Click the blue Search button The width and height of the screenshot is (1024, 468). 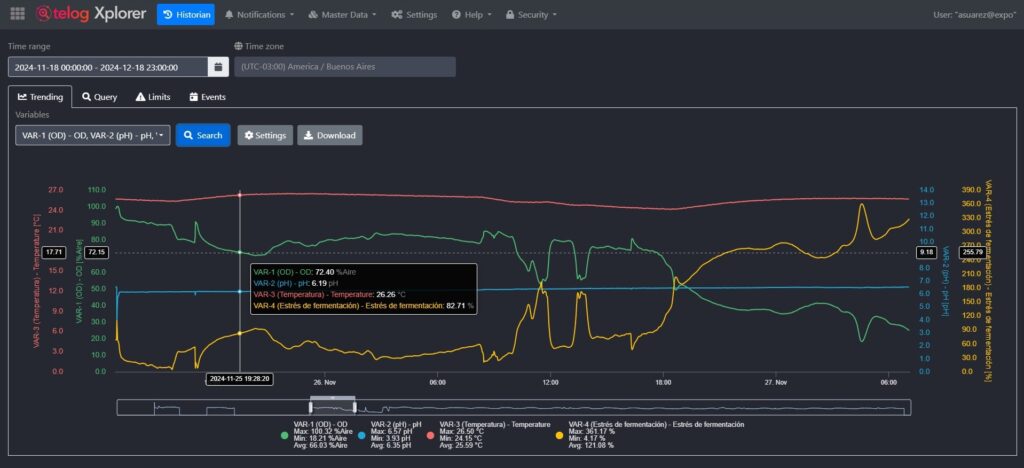click(x=203, y=135)
